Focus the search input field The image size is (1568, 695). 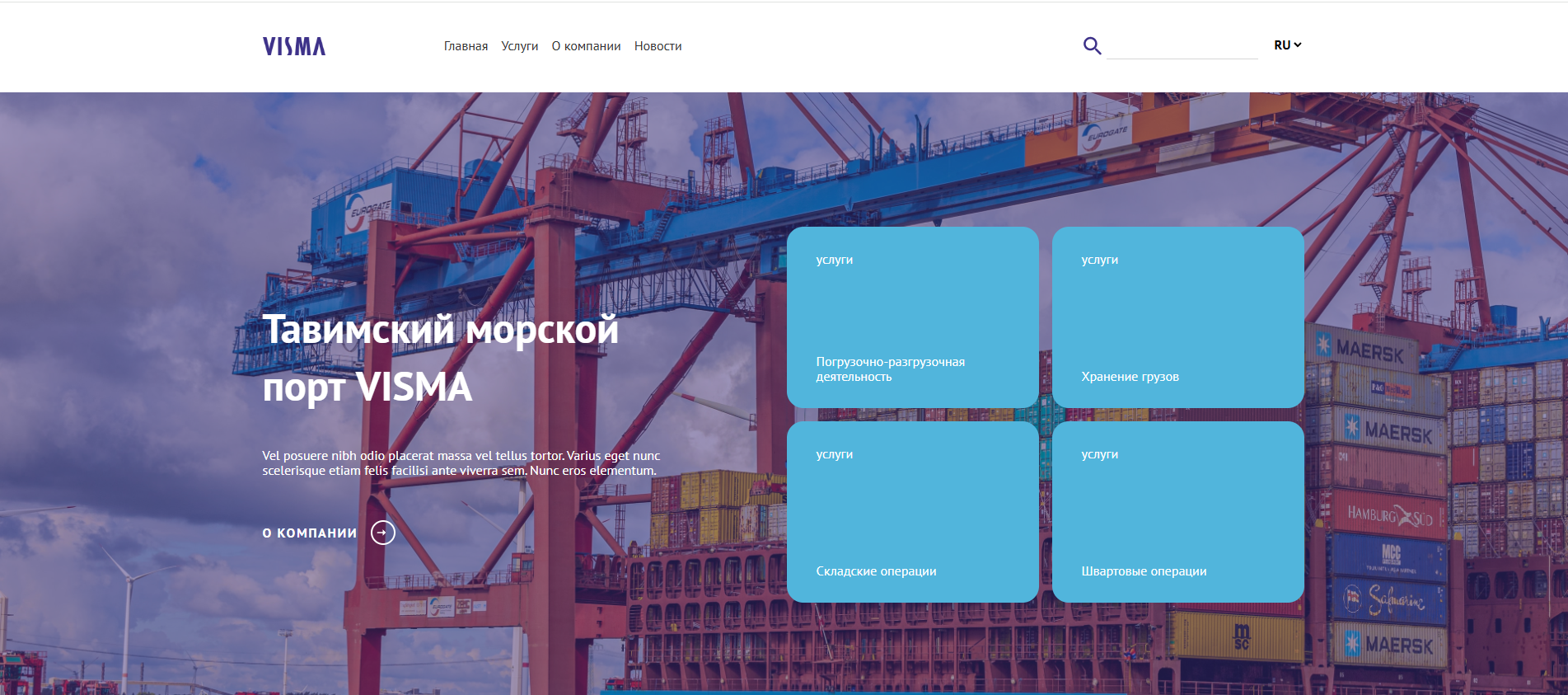tap(1182, 46)
